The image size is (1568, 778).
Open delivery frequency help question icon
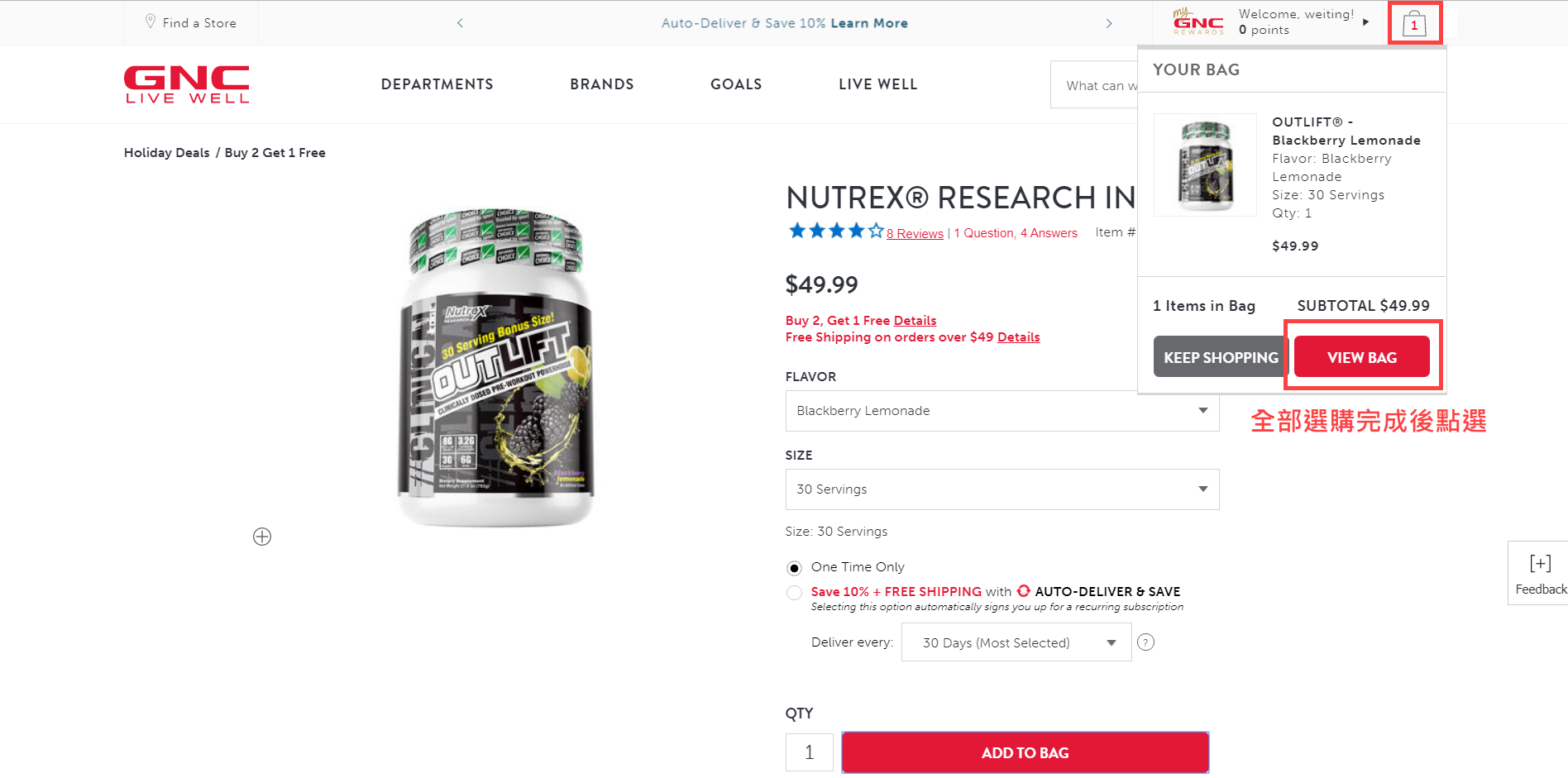pyautogui.click(x=1145, y=642)
